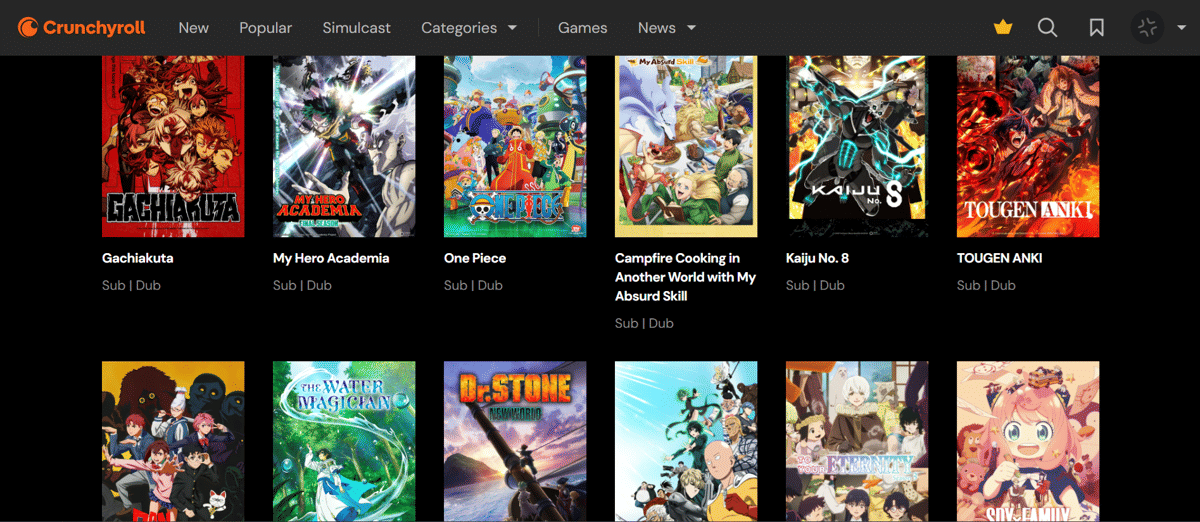Open the Spy x Family poster

(1028, 442)
